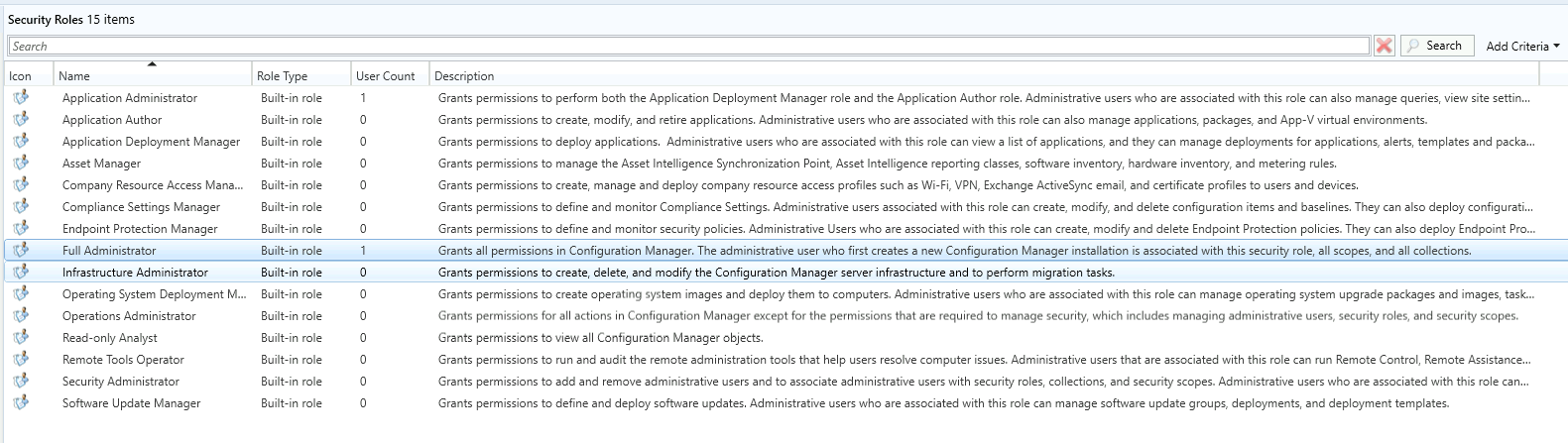1568x443 pixels.
Task: Click the Remote Tools Operator role icon
Action: click(x=21, y=360)
